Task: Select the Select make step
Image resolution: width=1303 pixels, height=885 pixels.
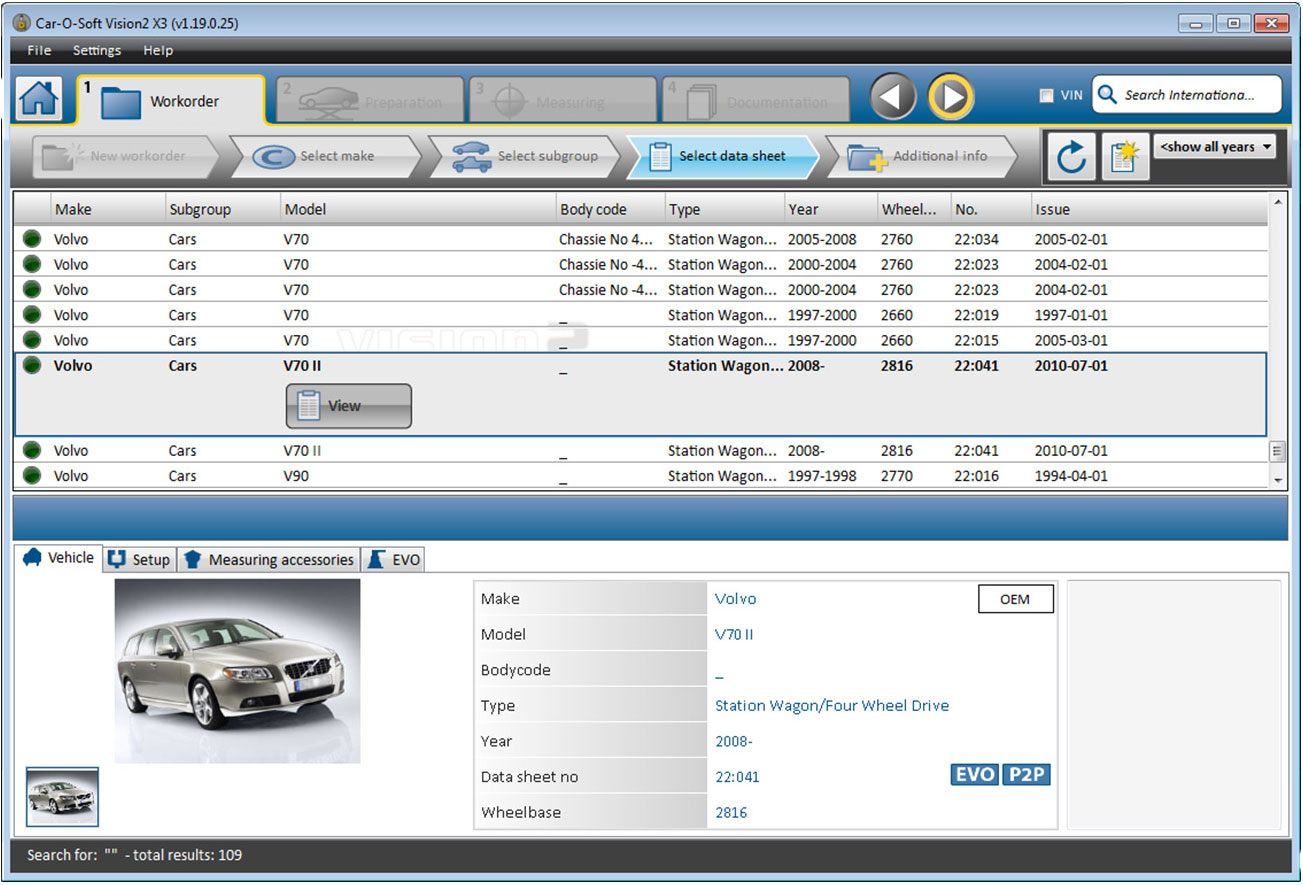Action: [325, 157]
